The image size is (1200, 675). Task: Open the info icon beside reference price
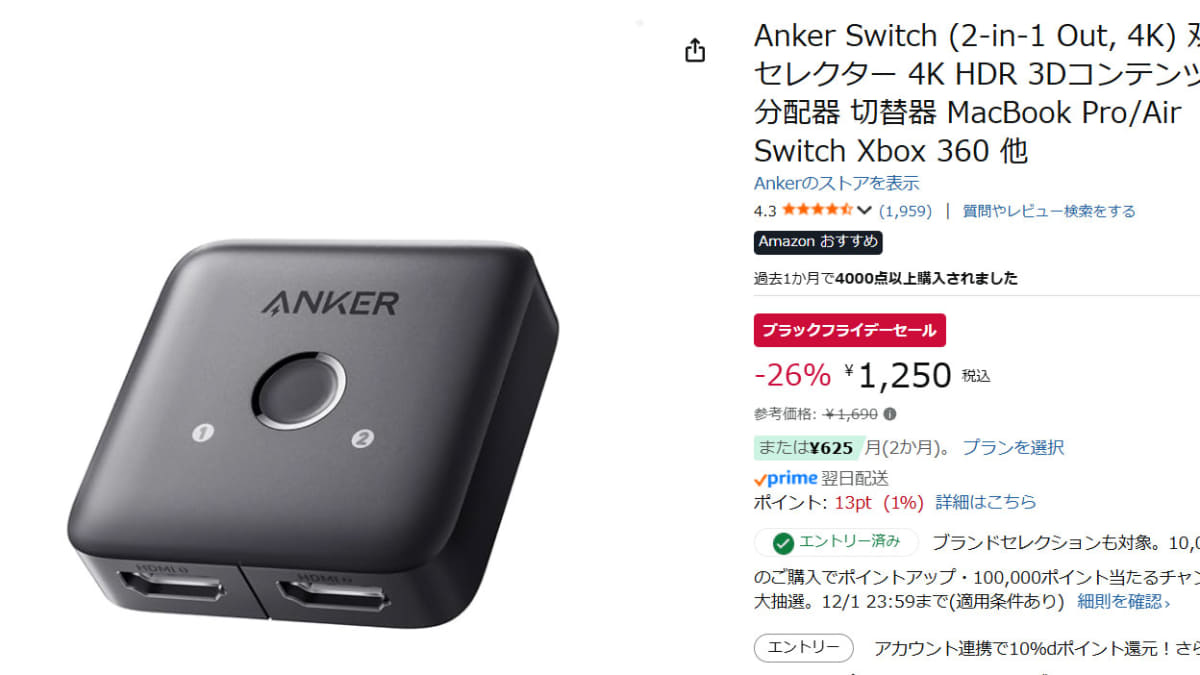click(890, 414)
